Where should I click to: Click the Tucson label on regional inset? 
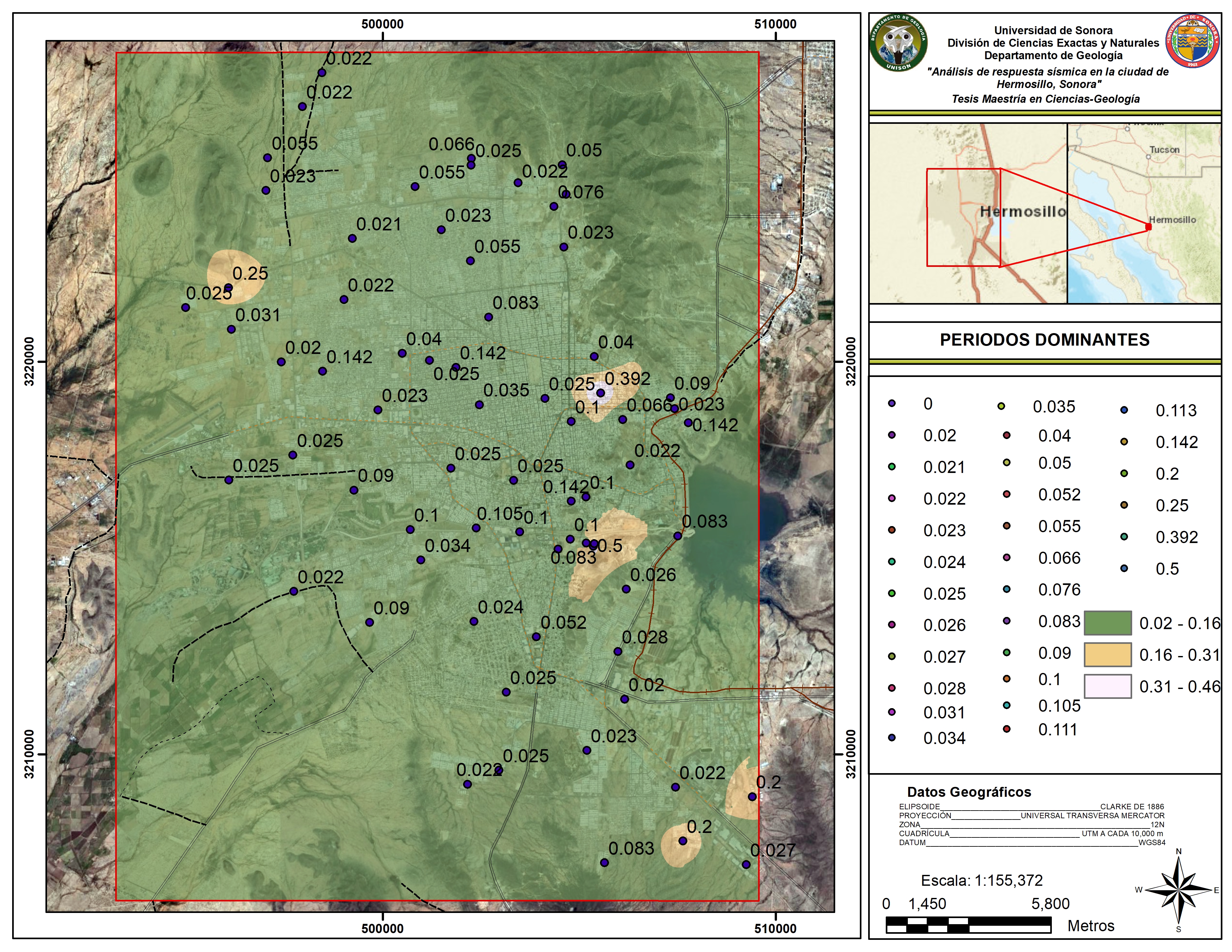(1164, 149)
